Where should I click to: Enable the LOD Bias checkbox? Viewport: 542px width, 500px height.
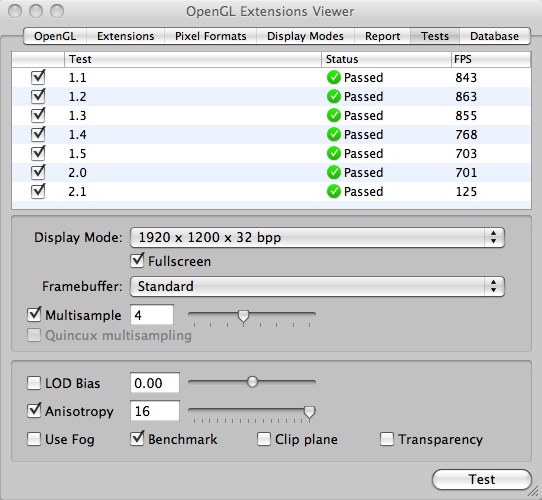(x=34, y=383)
